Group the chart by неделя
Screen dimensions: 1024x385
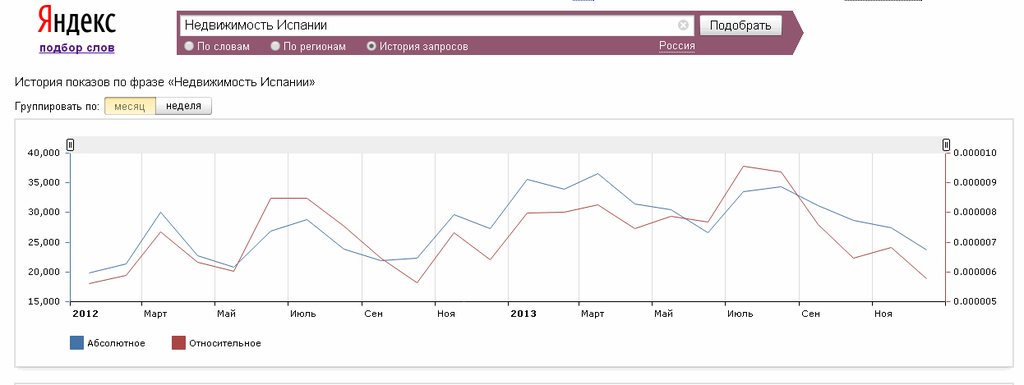pos(184,106)
